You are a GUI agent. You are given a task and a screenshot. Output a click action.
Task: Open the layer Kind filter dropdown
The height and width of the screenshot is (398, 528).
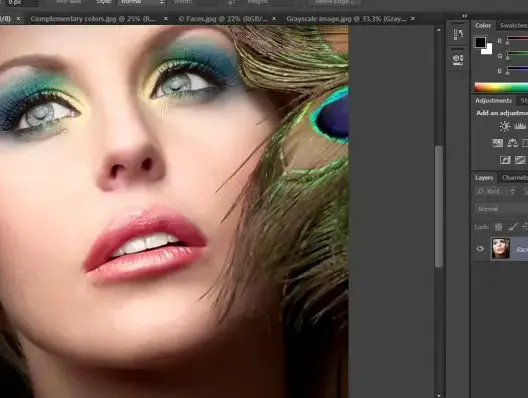tap(496, 191)
